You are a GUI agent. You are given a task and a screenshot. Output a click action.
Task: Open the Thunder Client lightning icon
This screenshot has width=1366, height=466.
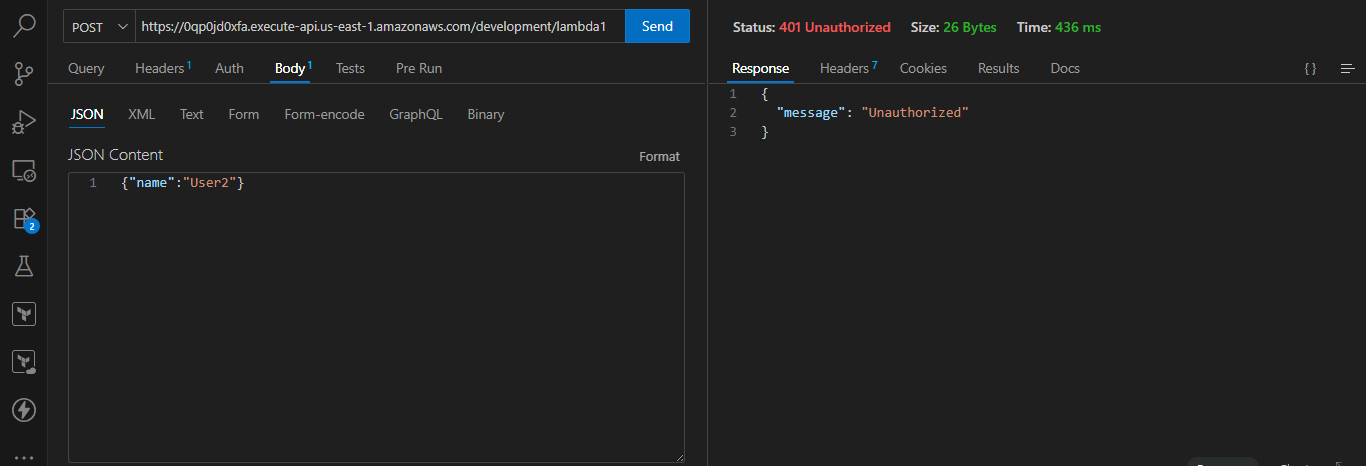(24, 410)
